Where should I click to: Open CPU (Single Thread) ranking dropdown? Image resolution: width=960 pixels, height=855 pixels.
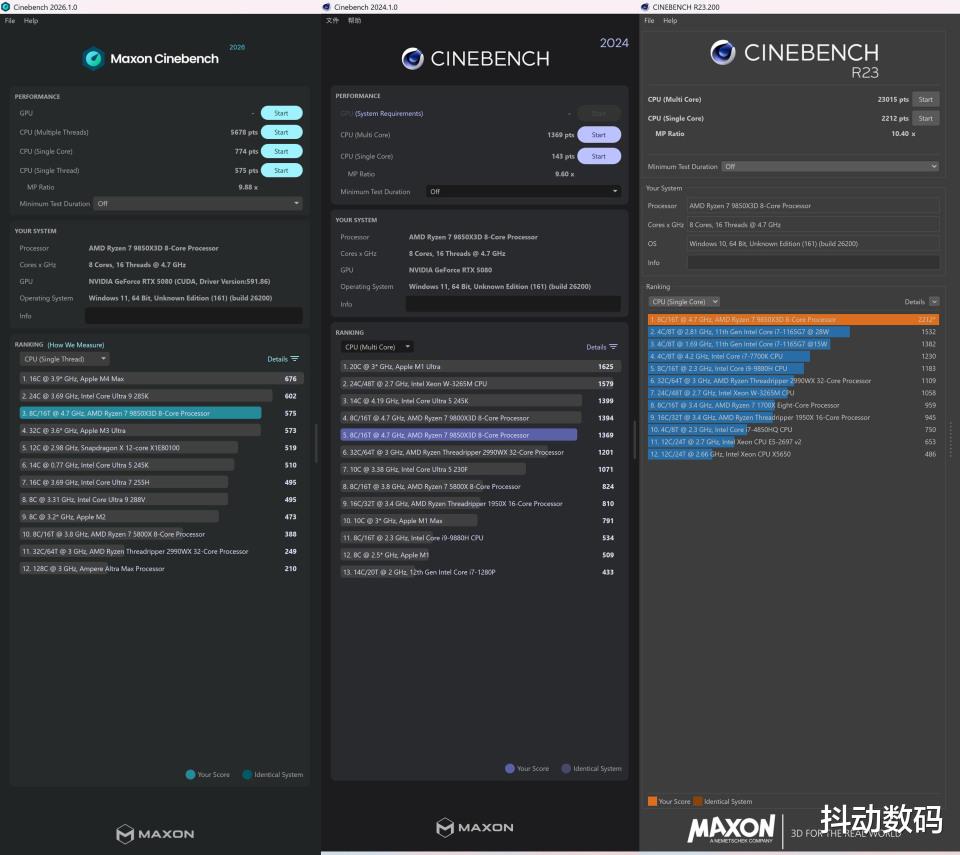pos(65,359)
